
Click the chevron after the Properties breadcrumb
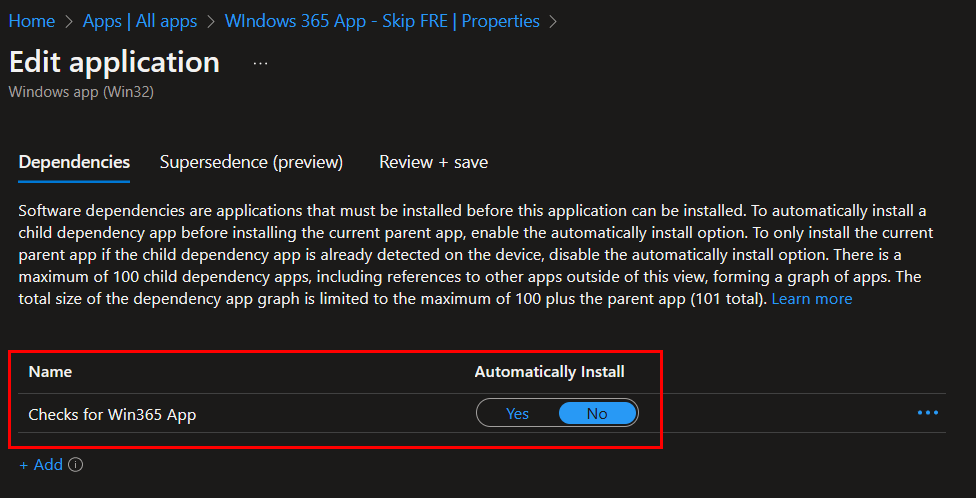point(554,21)
